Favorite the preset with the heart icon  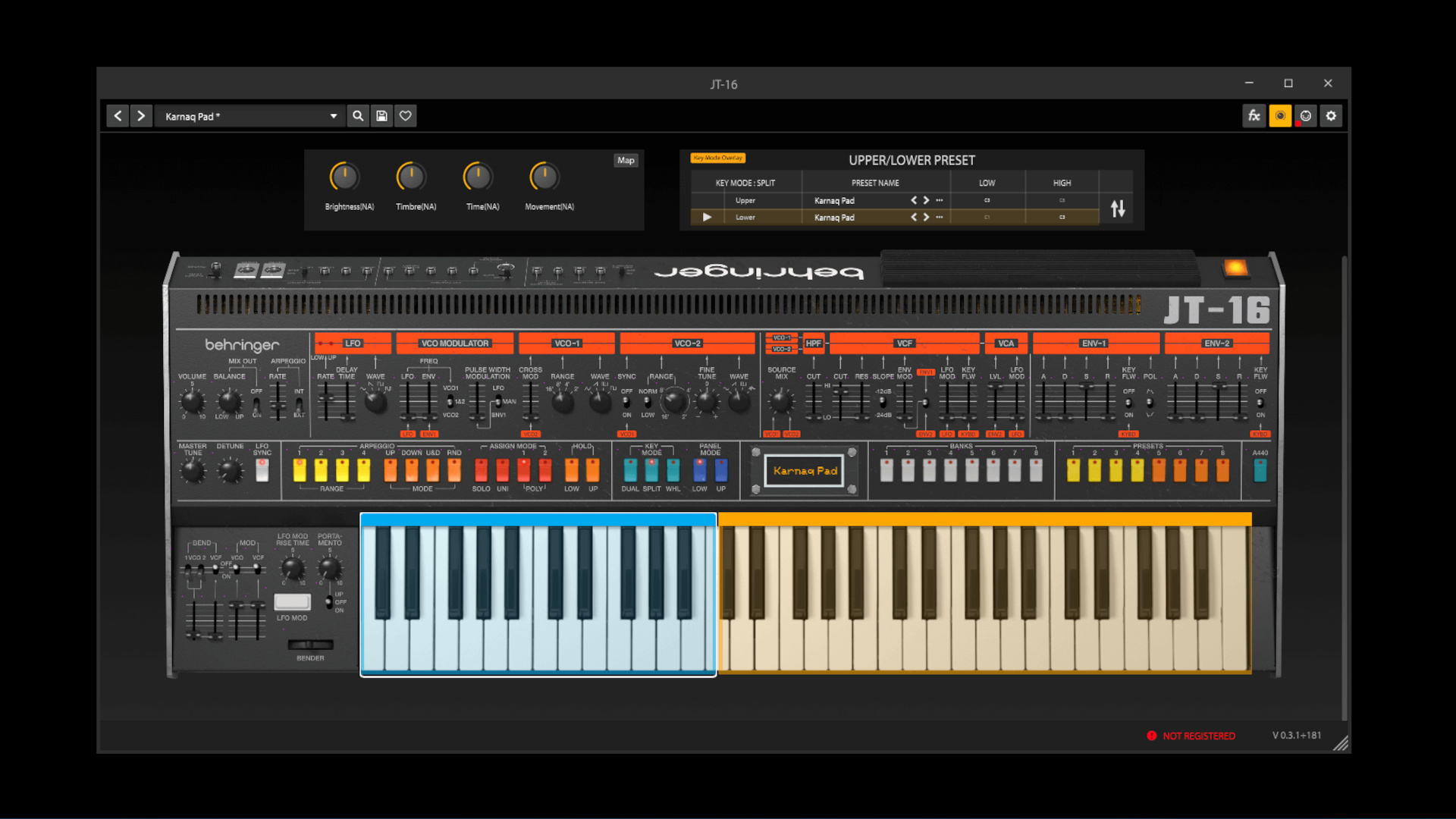coord(406,116)
